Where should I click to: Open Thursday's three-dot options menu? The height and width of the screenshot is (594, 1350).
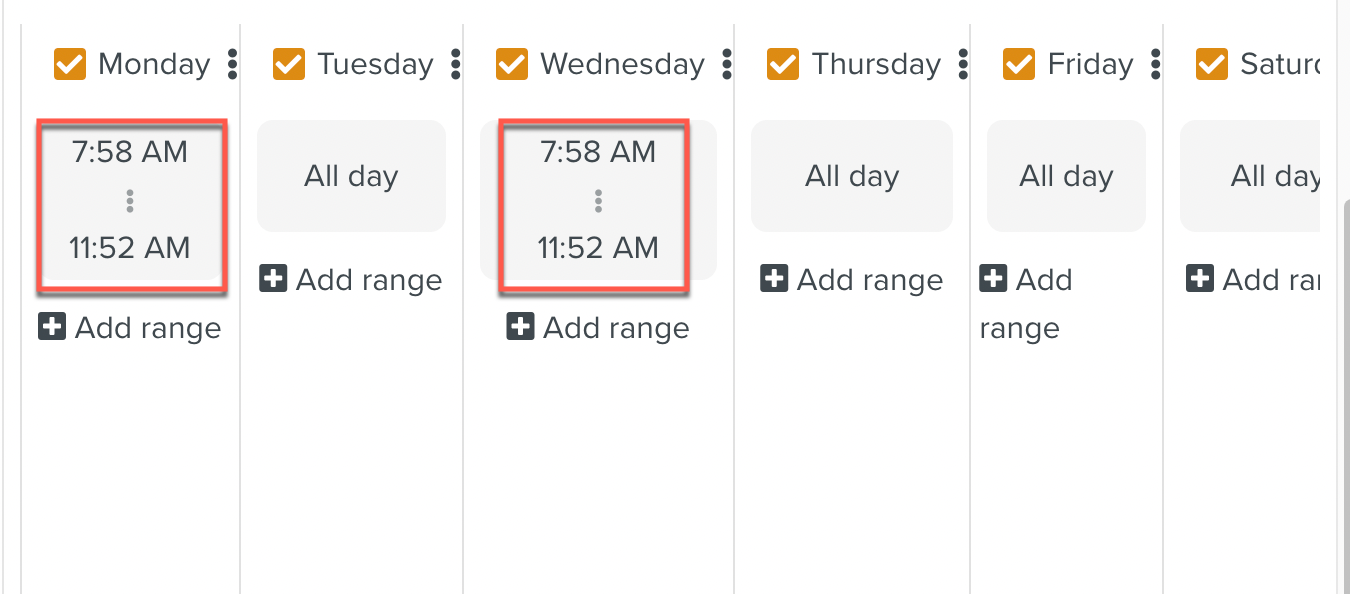coord(963,65)
